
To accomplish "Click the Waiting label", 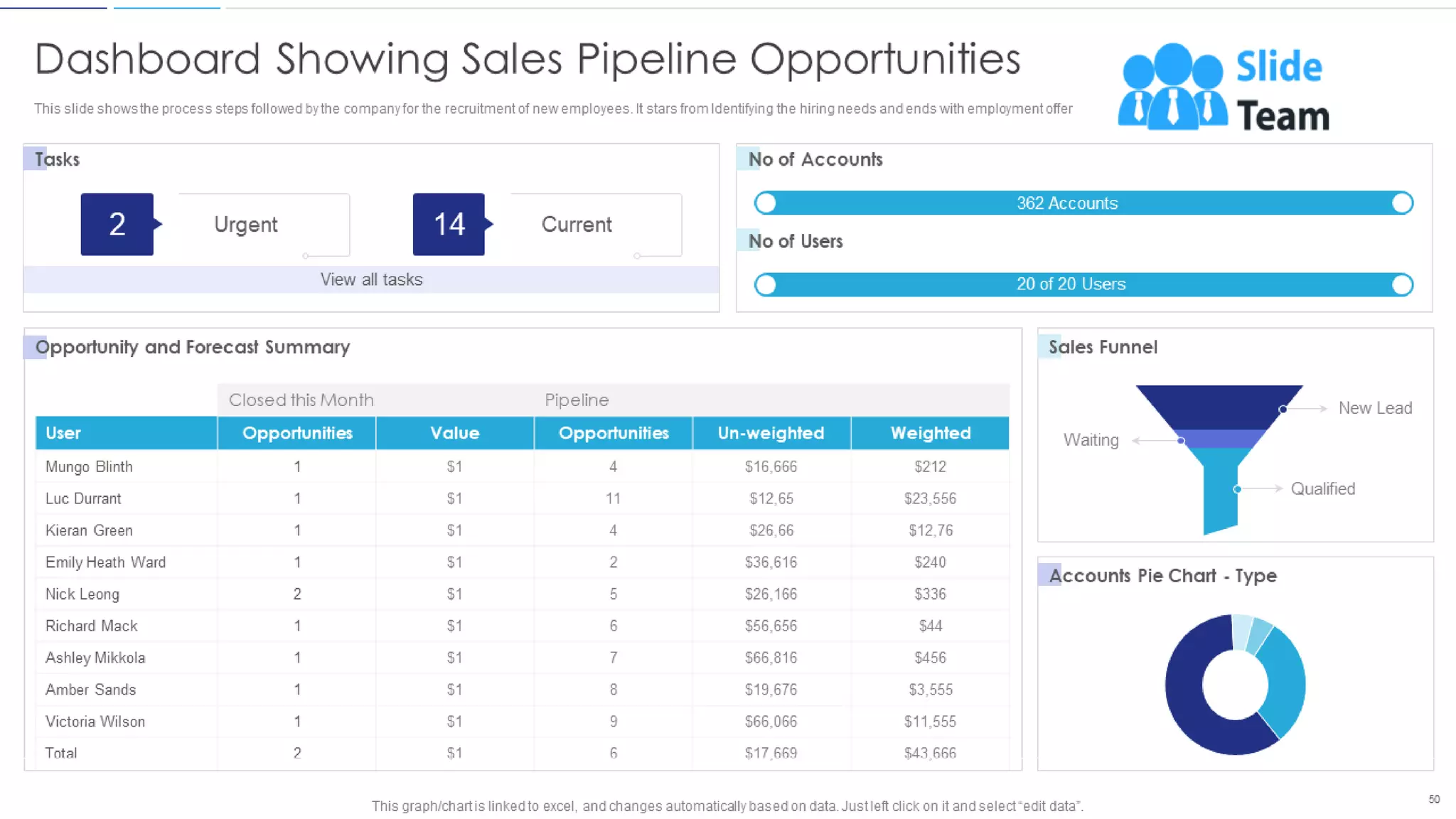I will click(1091, 440).
